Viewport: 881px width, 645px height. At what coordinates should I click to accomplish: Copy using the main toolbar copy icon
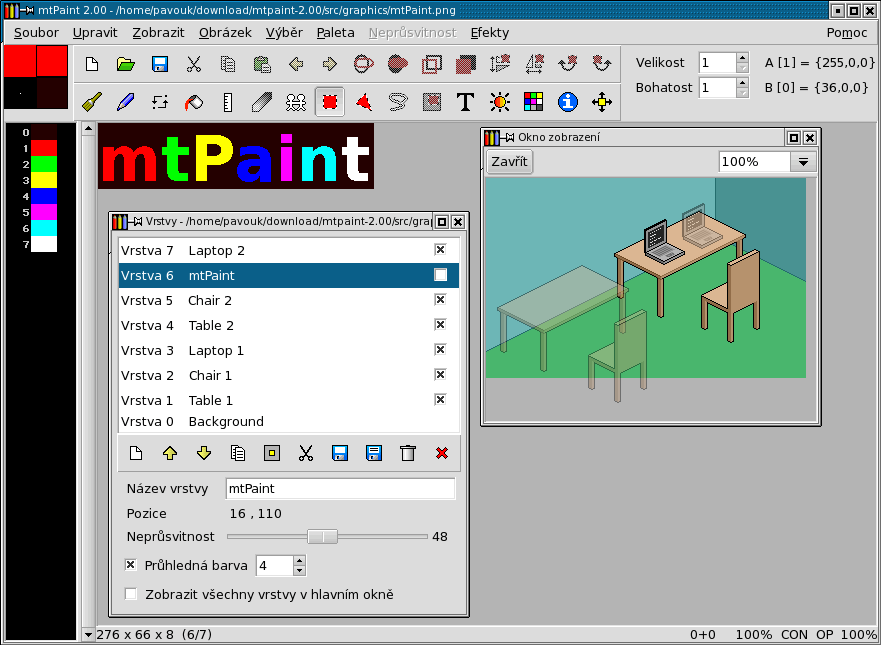[228, 64]
